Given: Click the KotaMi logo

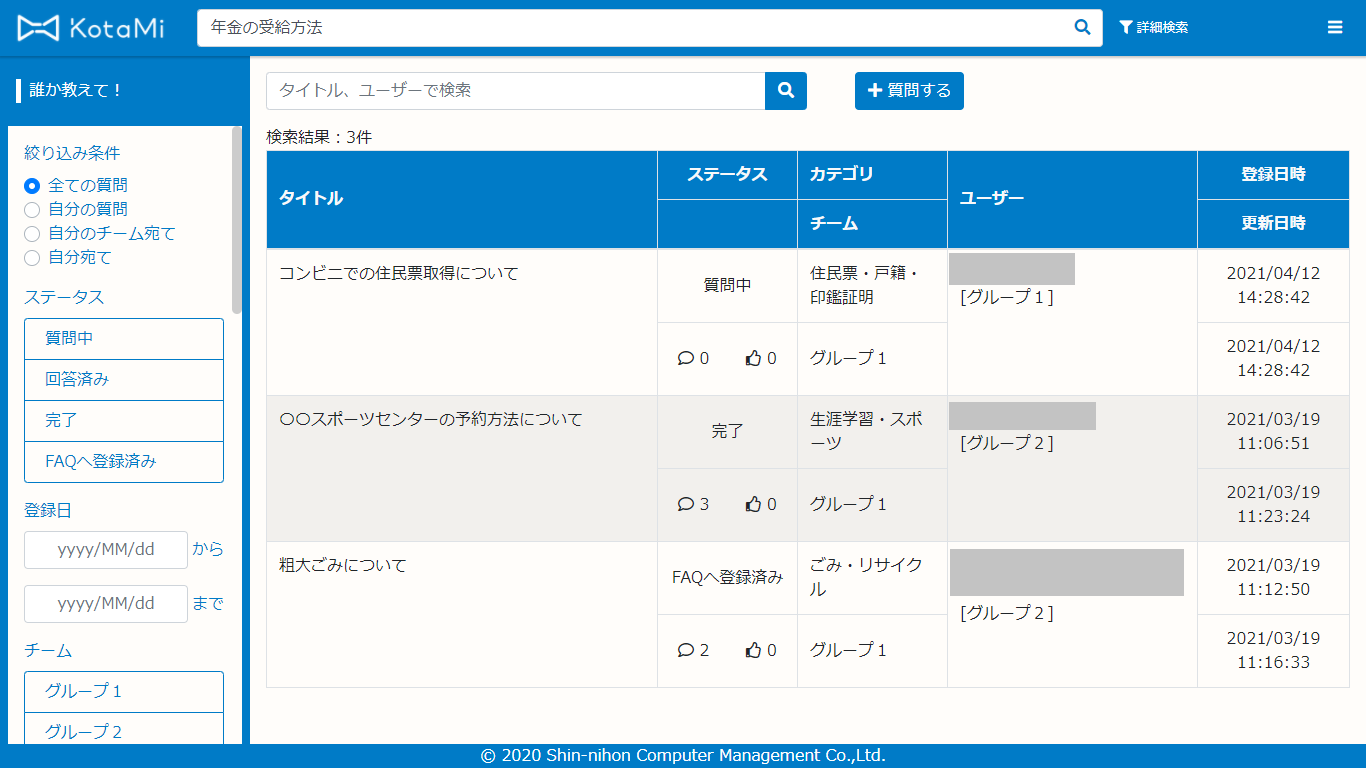Looking at the screenshot, I should click(91, 28).
